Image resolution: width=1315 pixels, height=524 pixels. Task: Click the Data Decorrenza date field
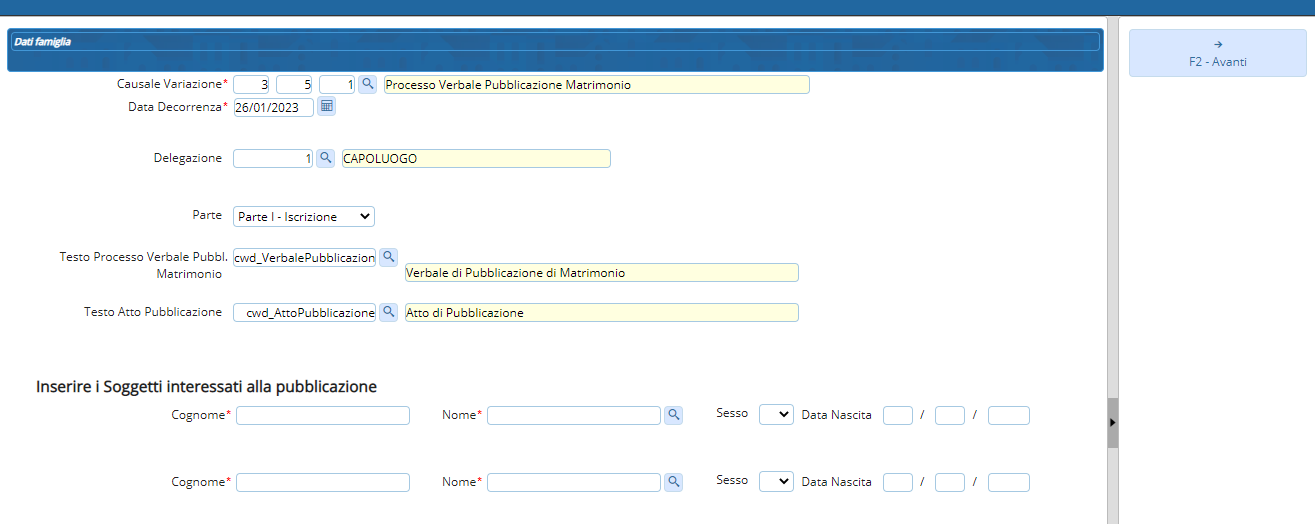click(273, 107)
